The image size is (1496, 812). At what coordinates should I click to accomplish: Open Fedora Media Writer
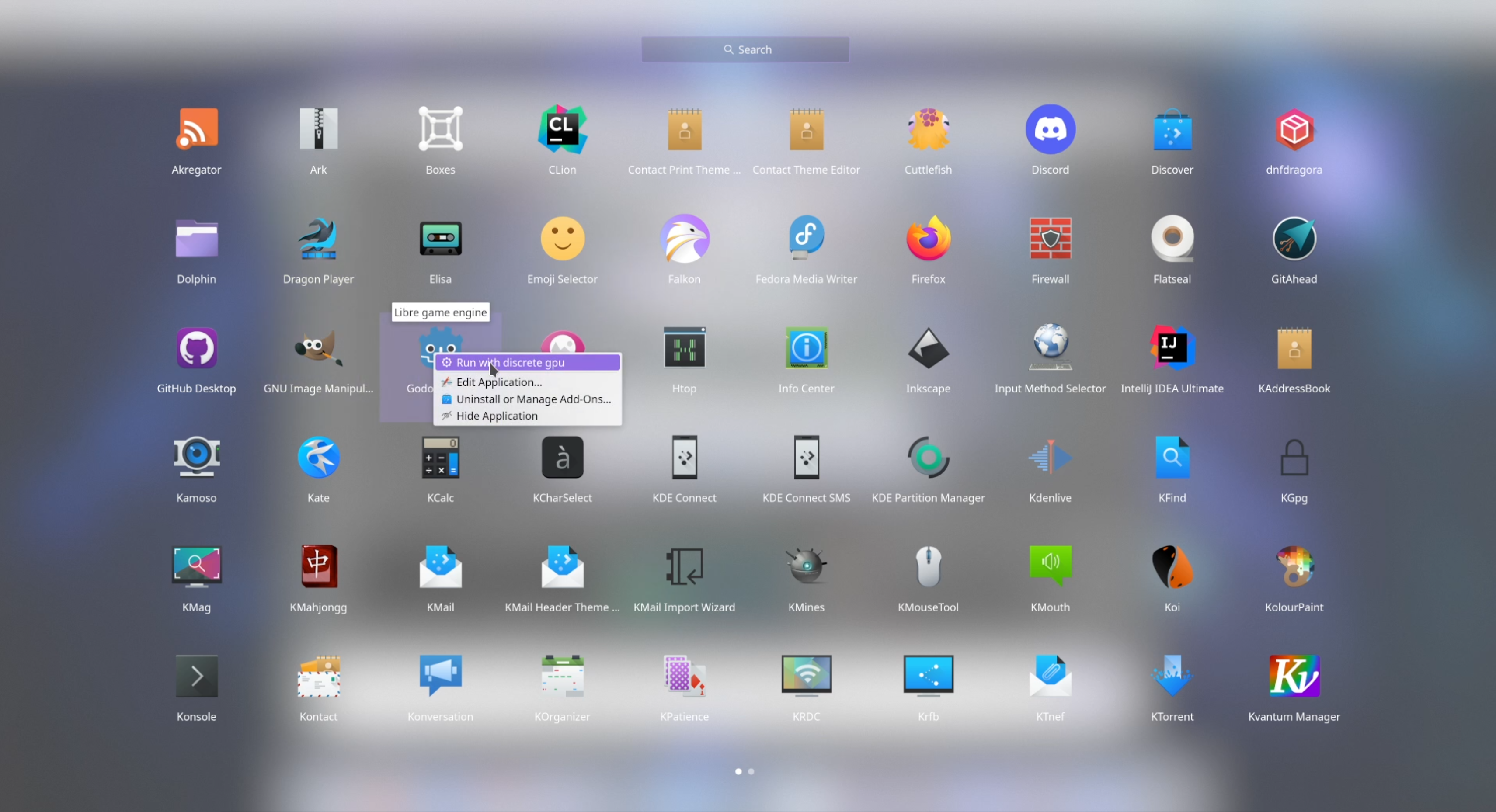tap(806, 239)
